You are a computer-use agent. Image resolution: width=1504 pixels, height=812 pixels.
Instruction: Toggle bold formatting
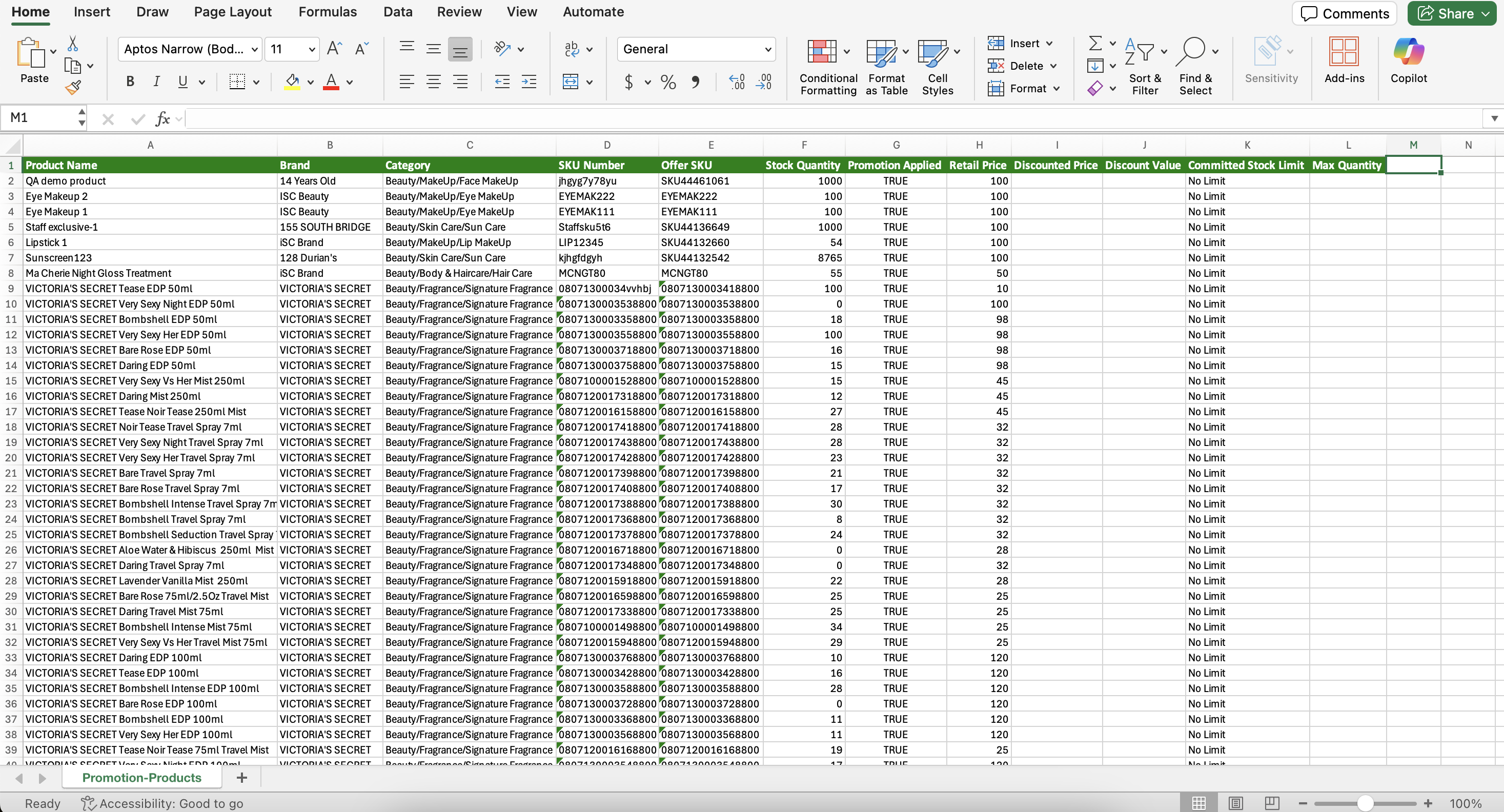tap(130, 83)
